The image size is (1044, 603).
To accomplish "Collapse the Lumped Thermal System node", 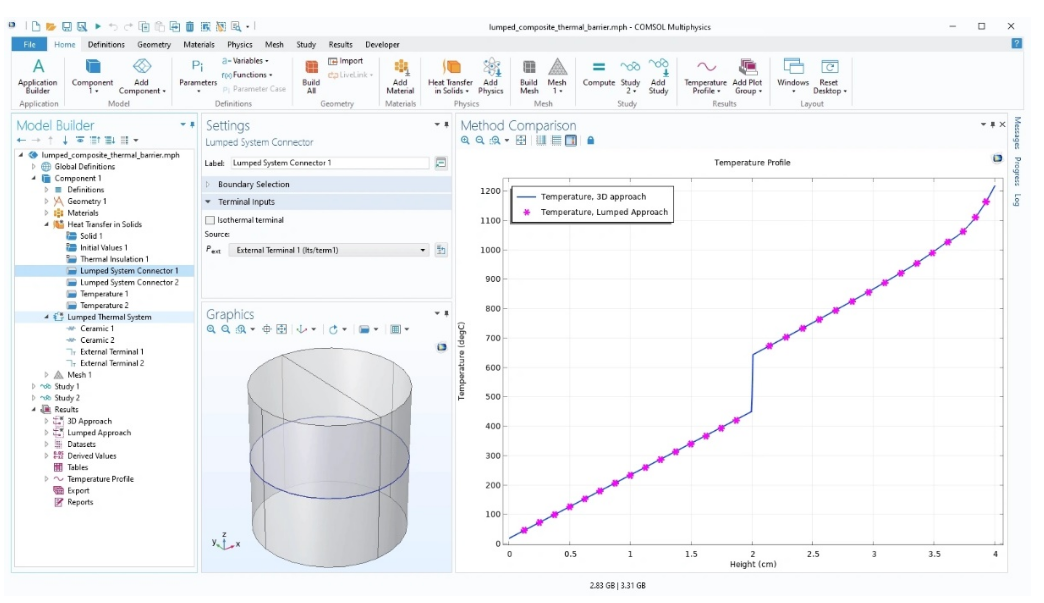I will click(x=47, y=317).
